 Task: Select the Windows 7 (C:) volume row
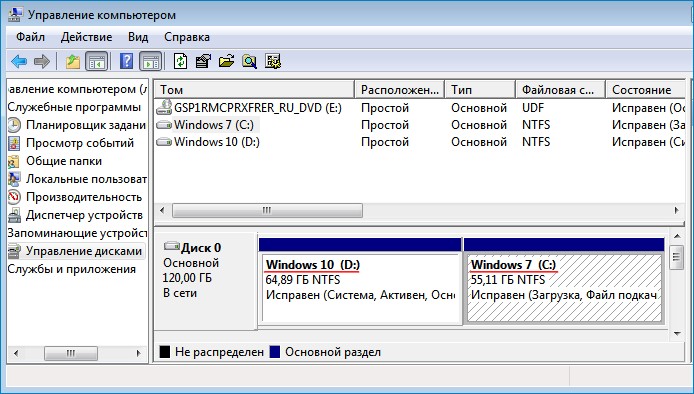point(420,125)
